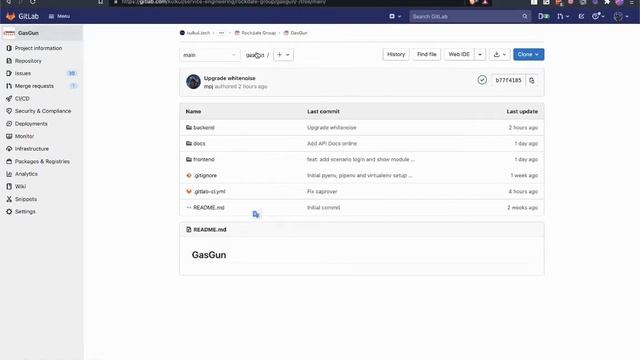Click the browser address bar
Viewport: 640px width, 360px height.
pos(286,2)
